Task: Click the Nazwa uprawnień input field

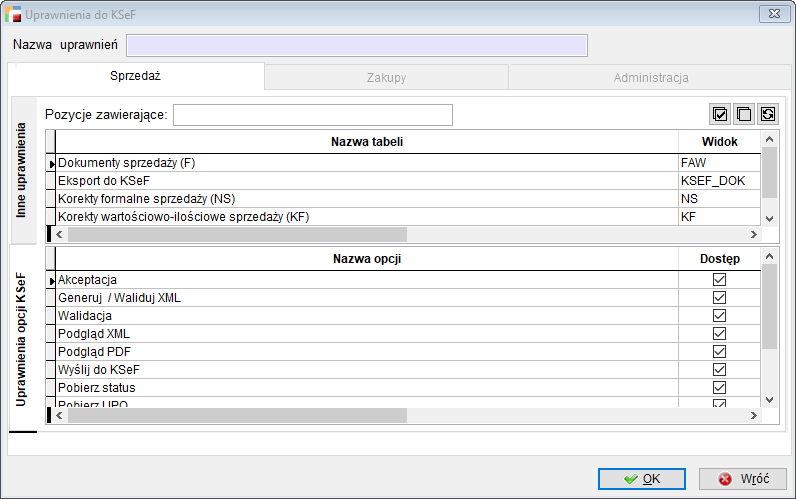Action: coord(356,46)
